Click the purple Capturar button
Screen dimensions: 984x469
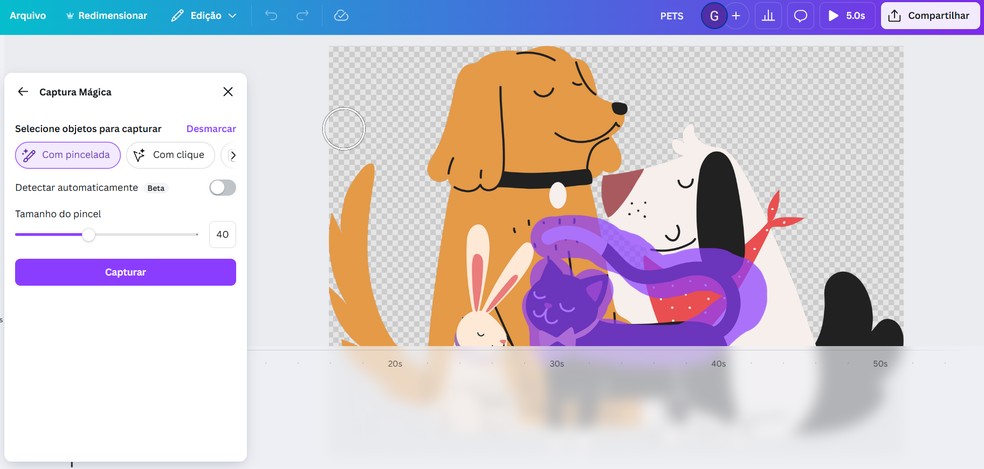pyautogui.click(x=126, y=272)
